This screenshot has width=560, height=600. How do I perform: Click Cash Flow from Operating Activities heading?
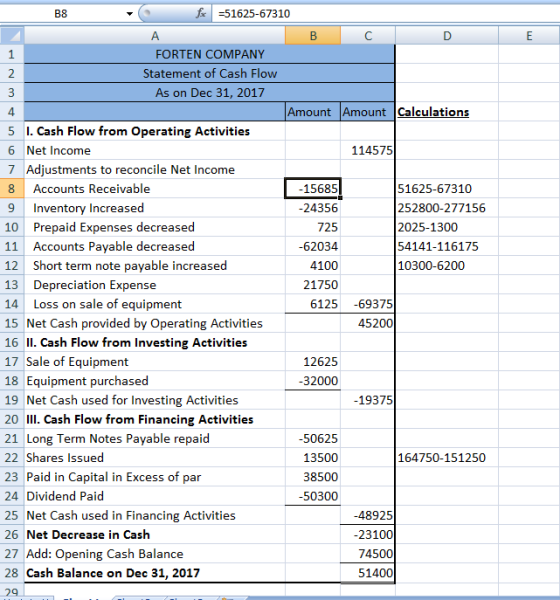[138, 131]
